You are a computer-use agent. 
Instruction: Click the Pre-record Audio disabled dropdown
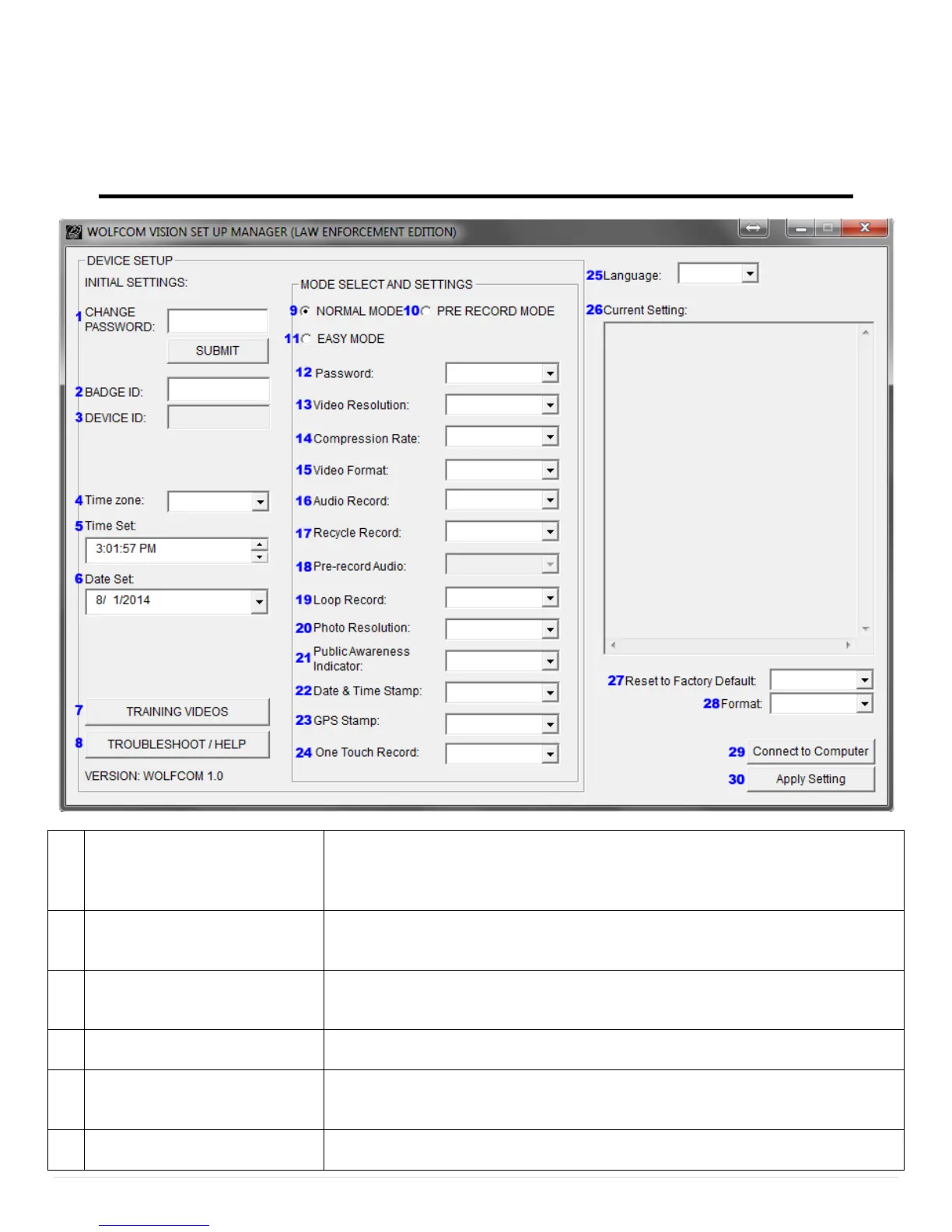pos(502,565)
